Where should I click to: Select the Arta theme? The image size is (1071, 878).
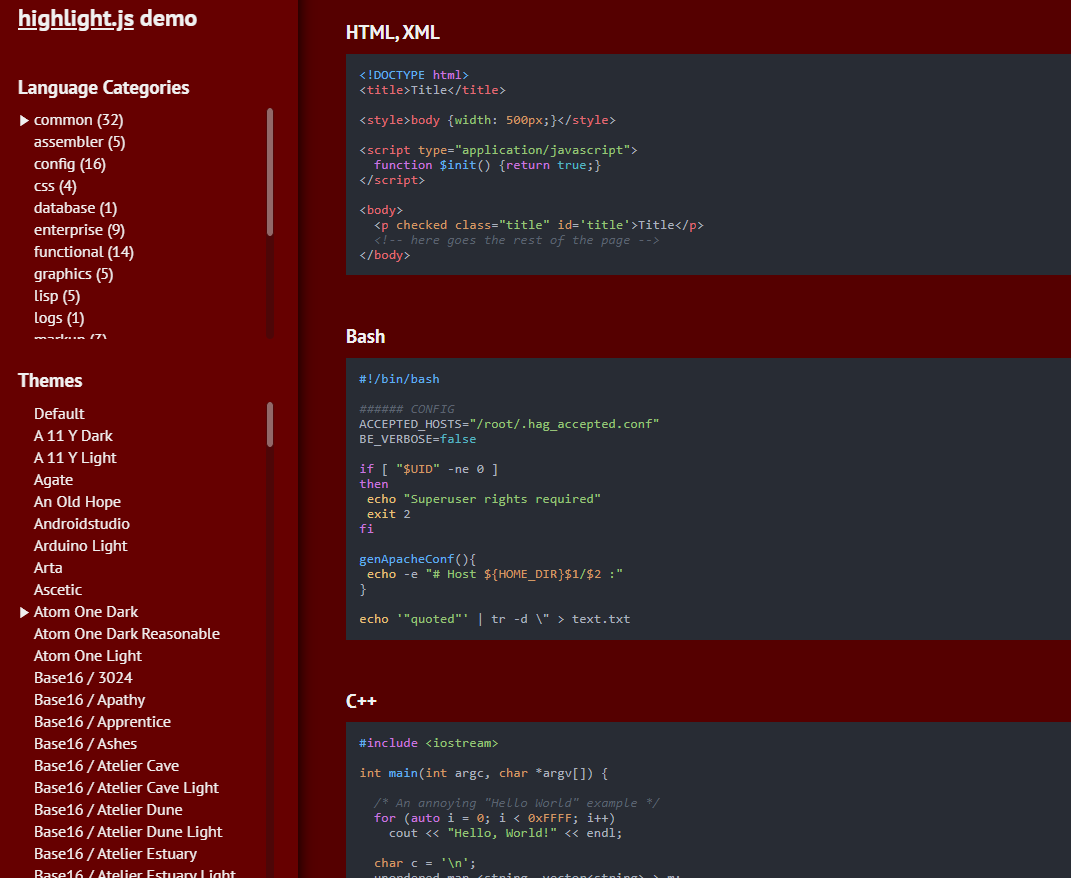tap(48, 568)
